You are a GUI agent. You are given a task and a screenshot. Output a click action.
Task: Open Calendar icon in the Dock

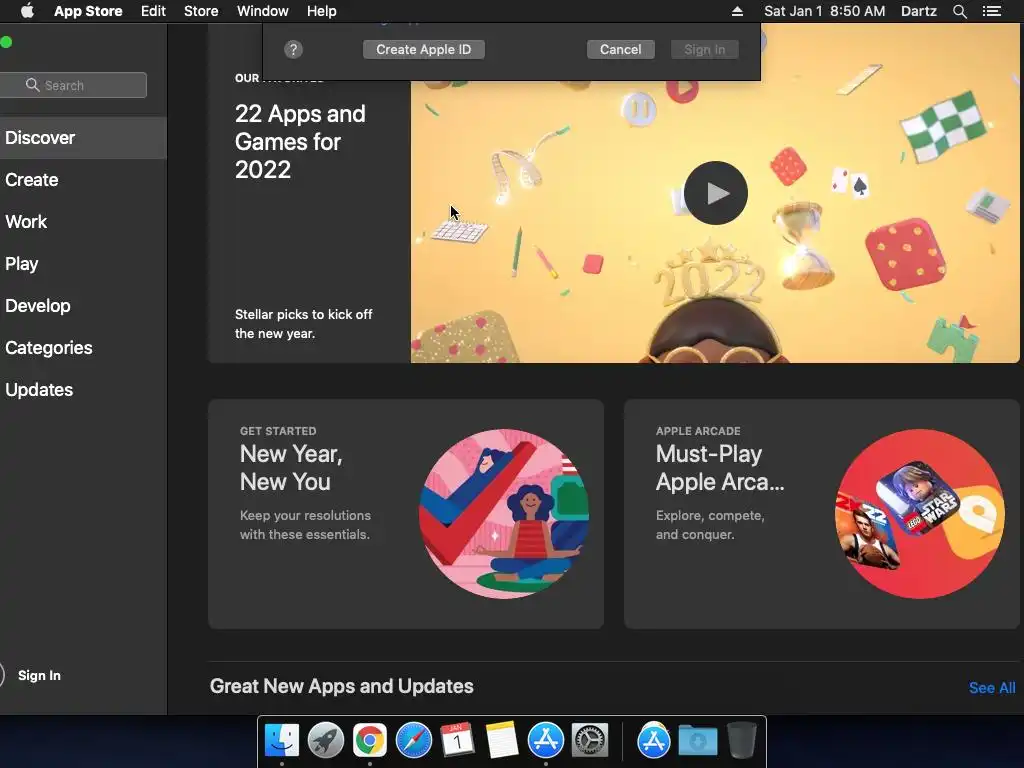tap(457, 741)
